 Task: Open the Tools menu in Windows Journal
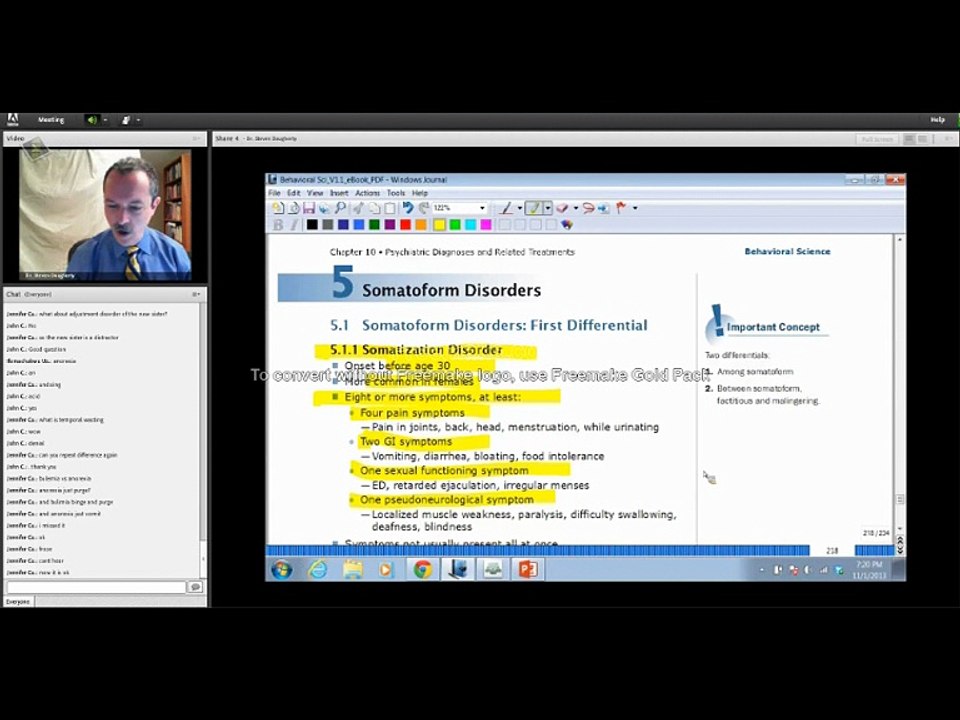coord(396,193)
